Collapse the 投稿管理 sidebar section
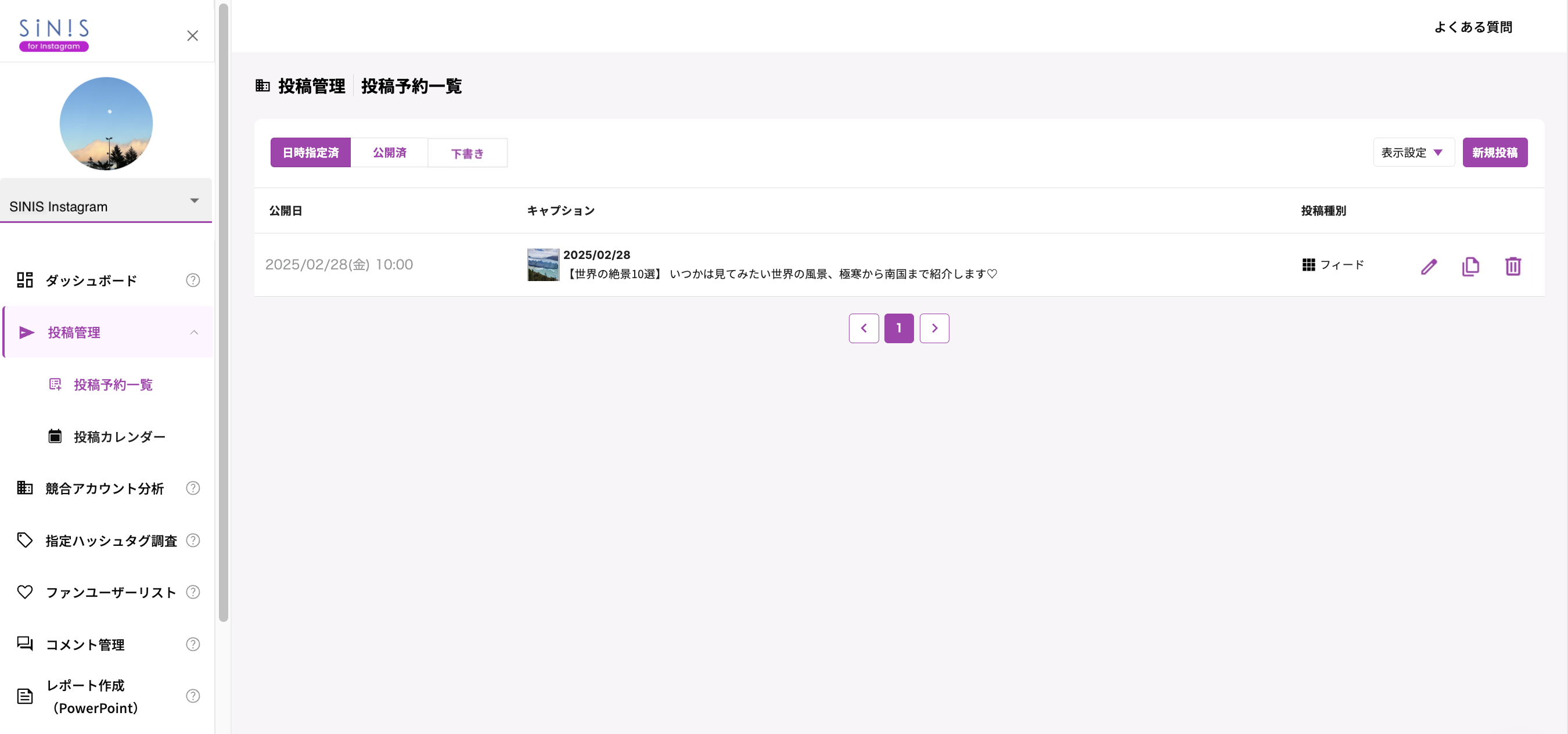The image size is (1568, 734). click(194, 332)
